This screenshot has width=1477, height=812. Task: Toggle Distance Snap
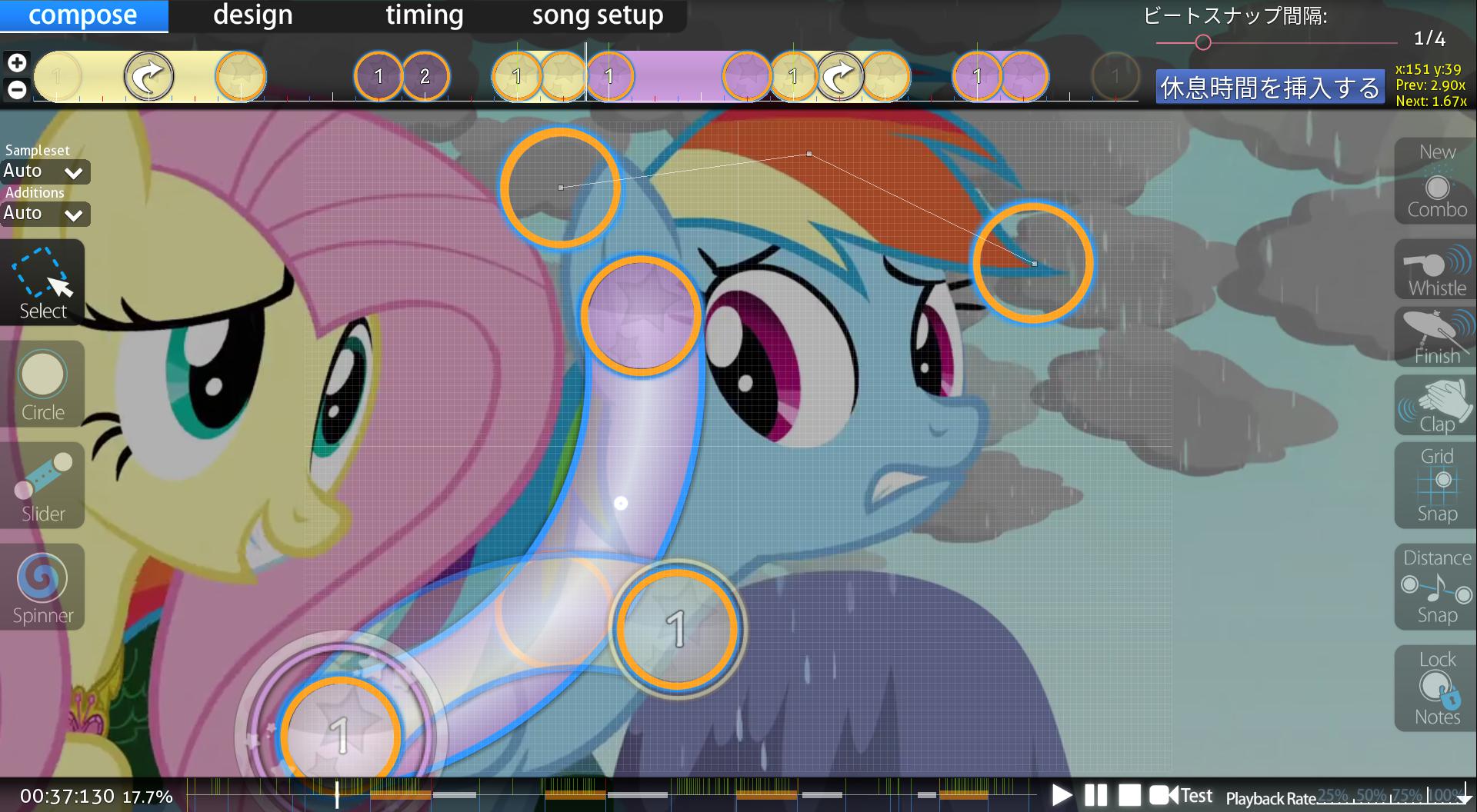tap(1436, 587)
